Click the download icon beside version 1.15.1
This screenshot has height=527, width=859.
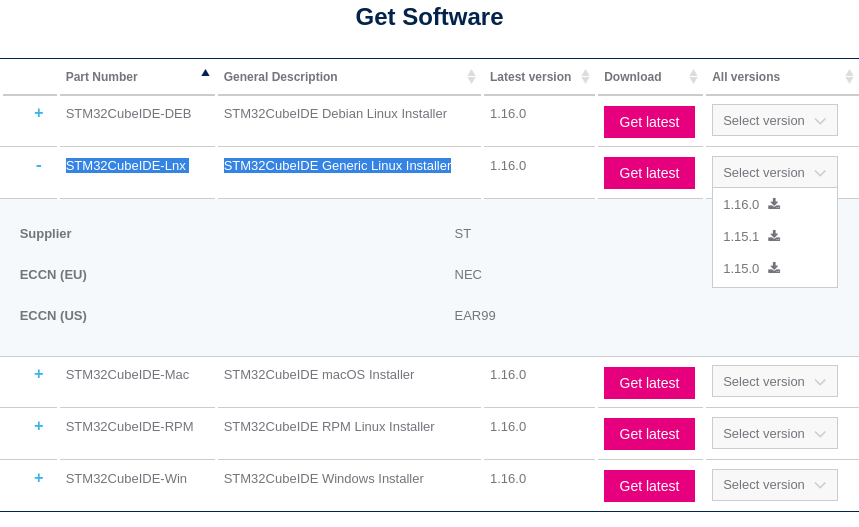click(774, 236)
